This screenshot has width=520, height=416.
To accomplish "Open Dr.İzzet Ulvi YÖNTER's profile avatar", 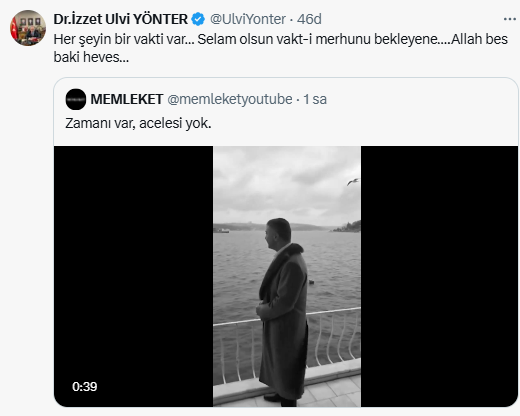I will [x=28, y=28].
